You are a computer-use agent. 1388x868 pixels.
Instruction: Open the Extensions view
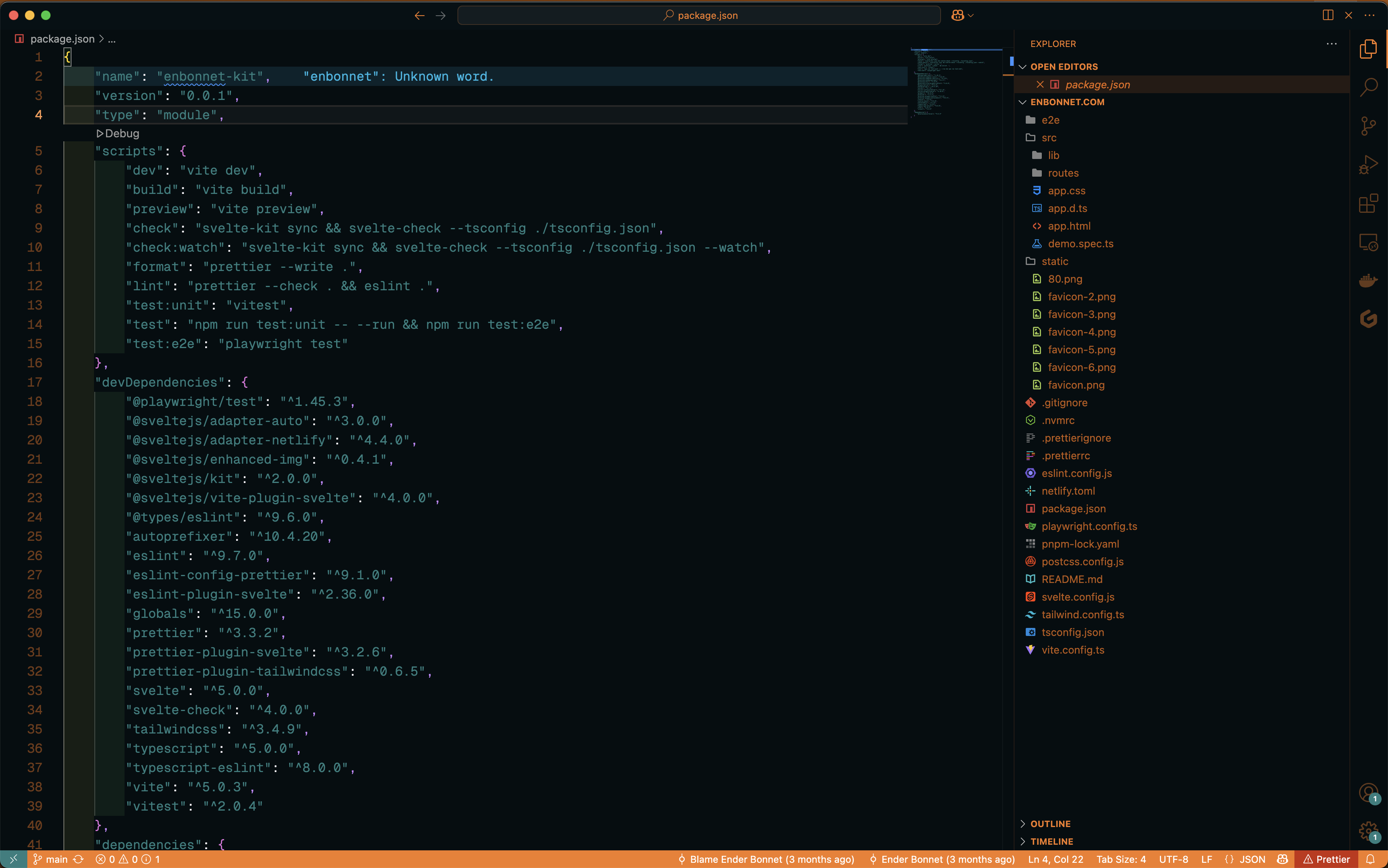pos(1368,203)
